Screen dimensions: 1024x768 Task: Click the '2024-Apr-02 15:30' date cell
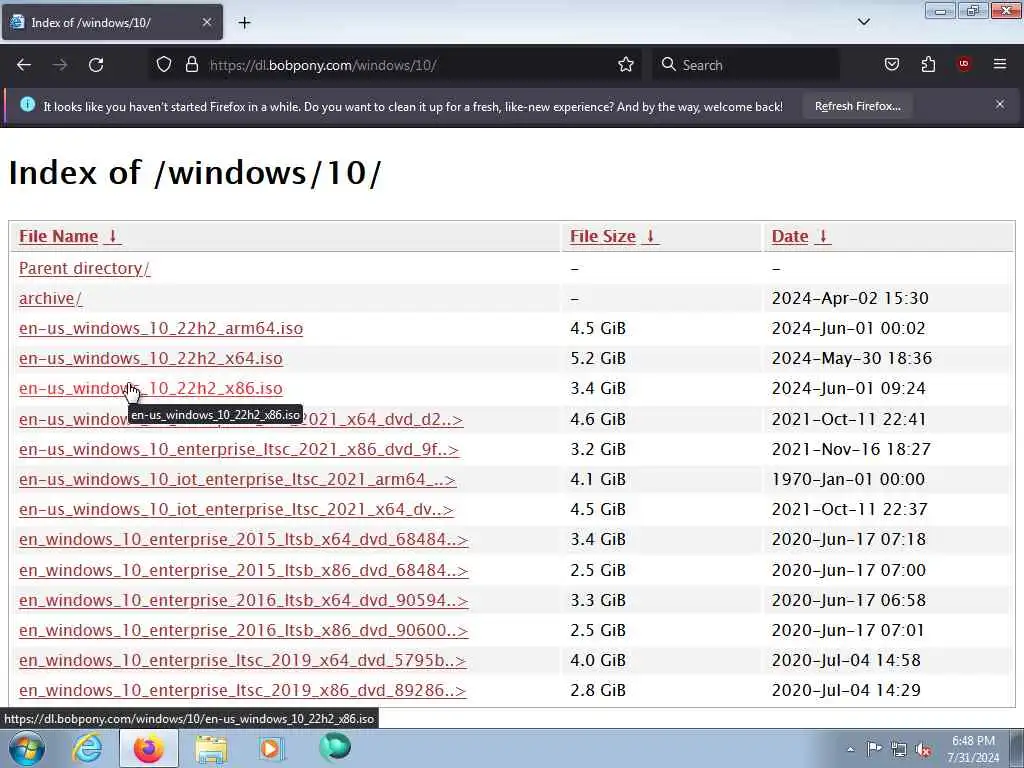[x=850, y=298]
